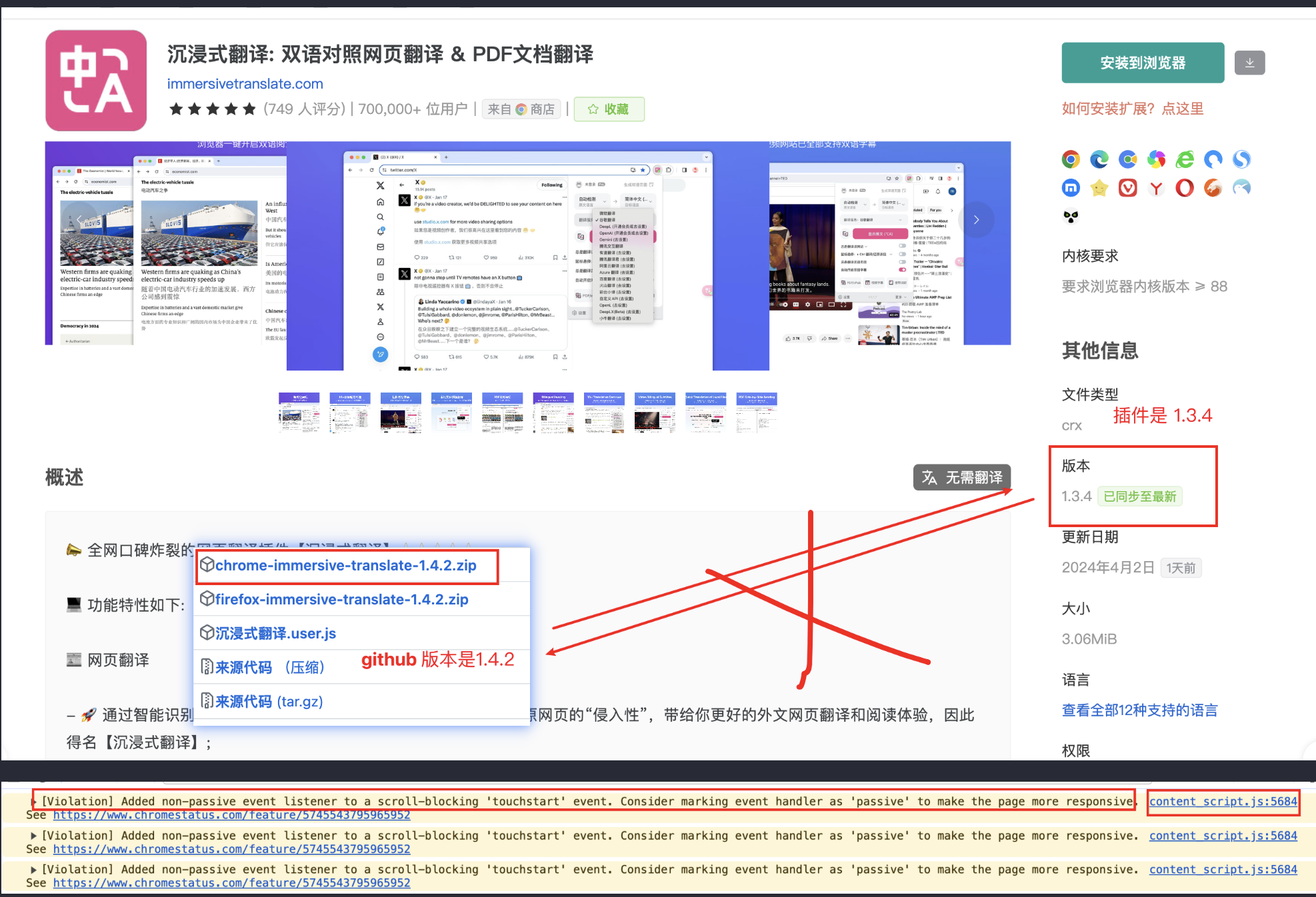1316x897 pixels.
Task: Open immersivetranslate.com link
Action: click(245, 84)
